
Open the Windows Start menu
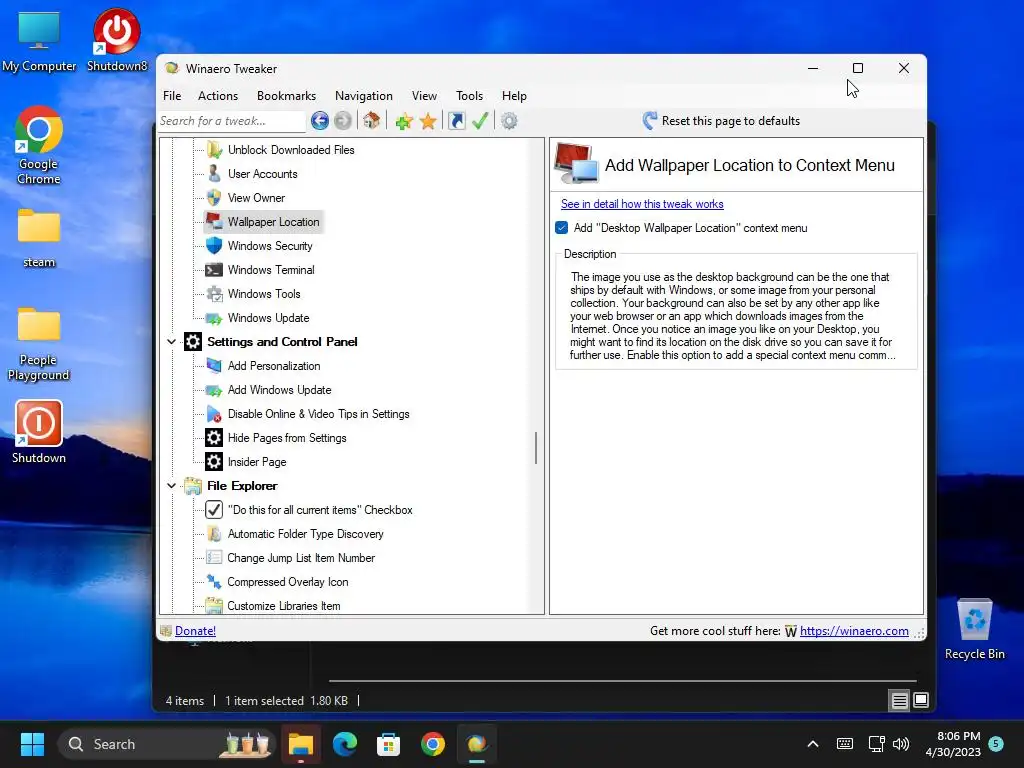click(32, 744)
